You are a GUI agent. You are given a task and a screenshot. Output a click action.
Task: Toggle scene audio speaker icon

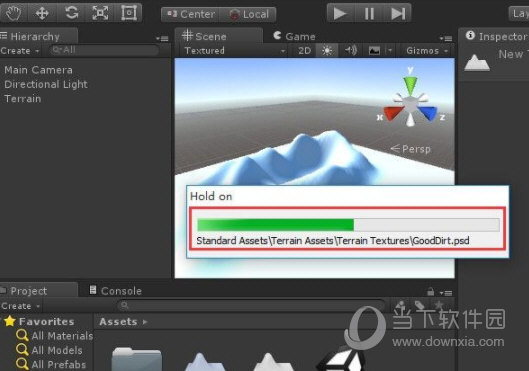click(x=351, y=51)
